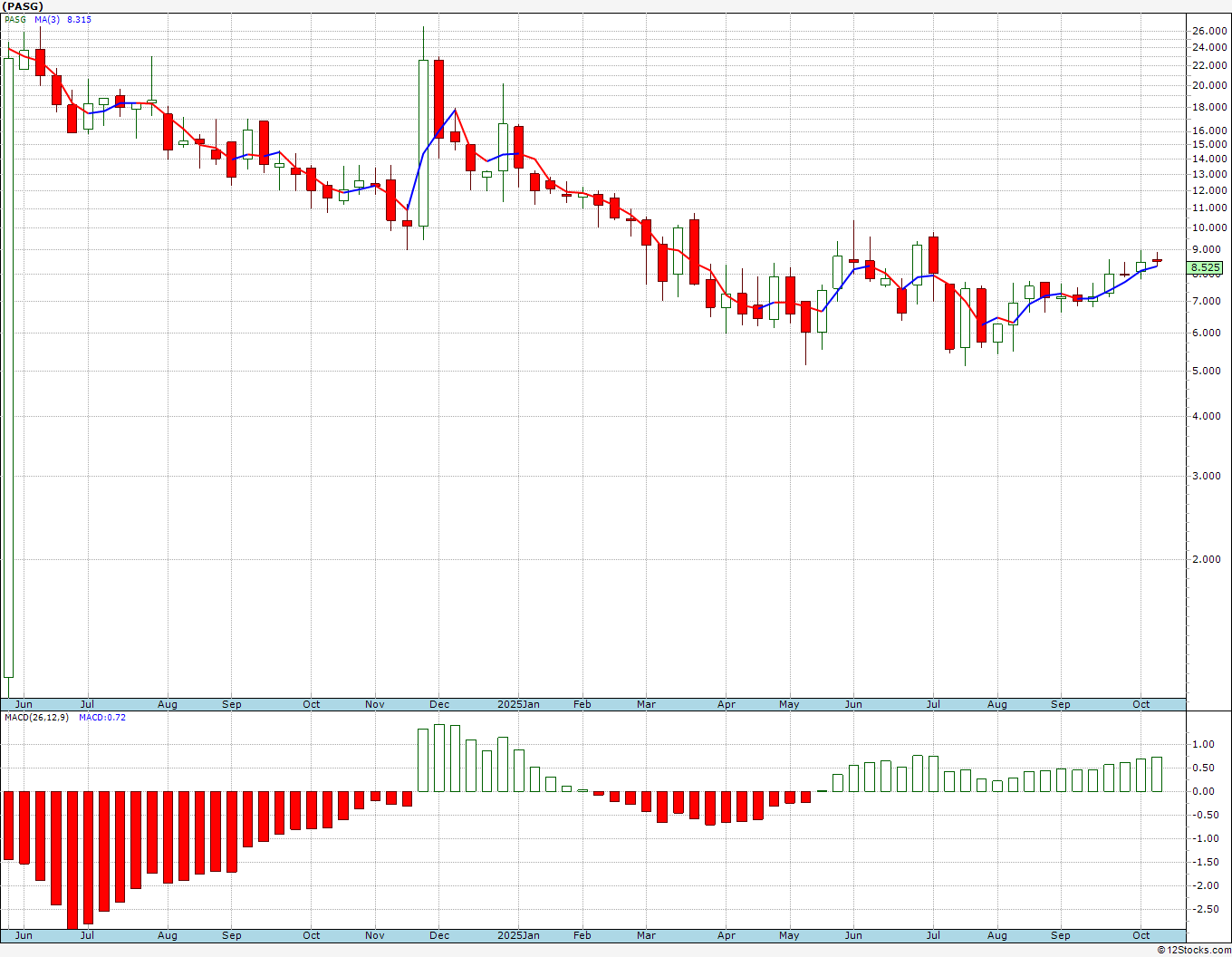Select the MACD:0.72 value label
Viewport: 1232px width, 957px height.
coord(102,717)
